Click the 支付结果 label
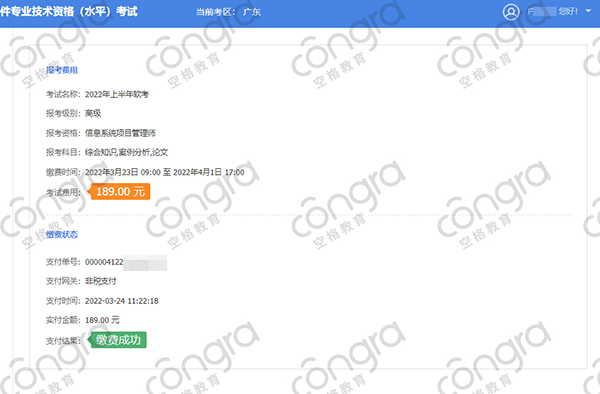The image size is (600, 394). (x=63, y=341)
